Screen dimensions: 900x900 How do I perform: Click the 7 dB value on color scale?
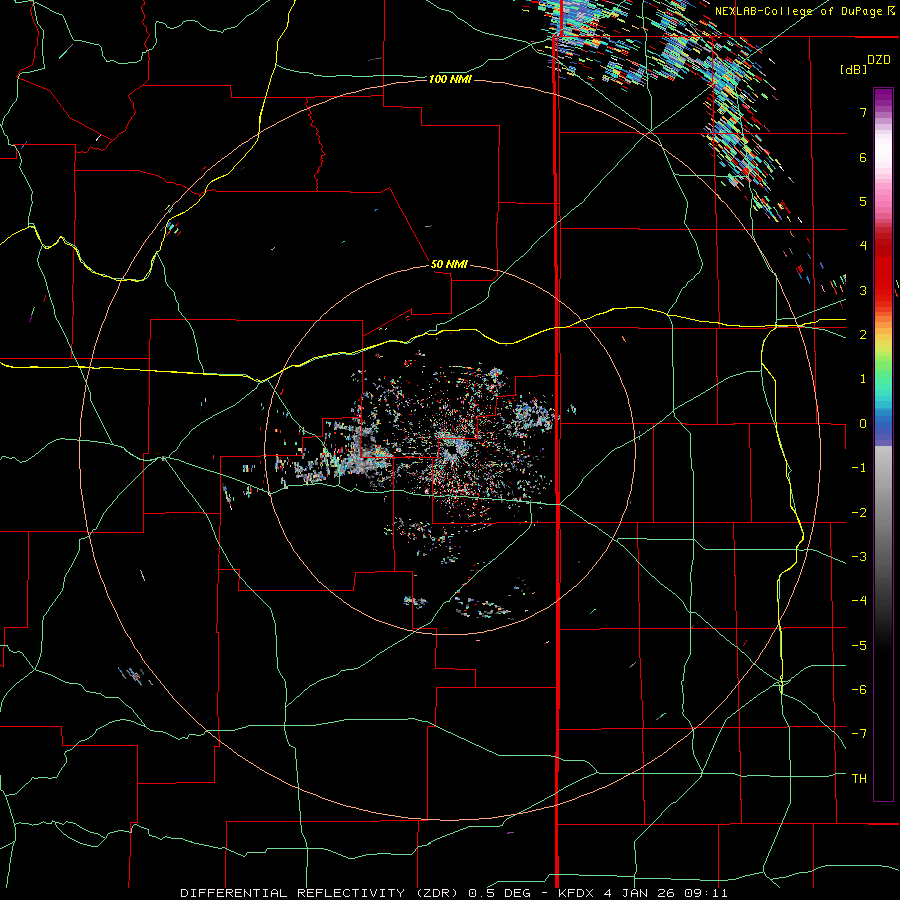click(863, 112)
